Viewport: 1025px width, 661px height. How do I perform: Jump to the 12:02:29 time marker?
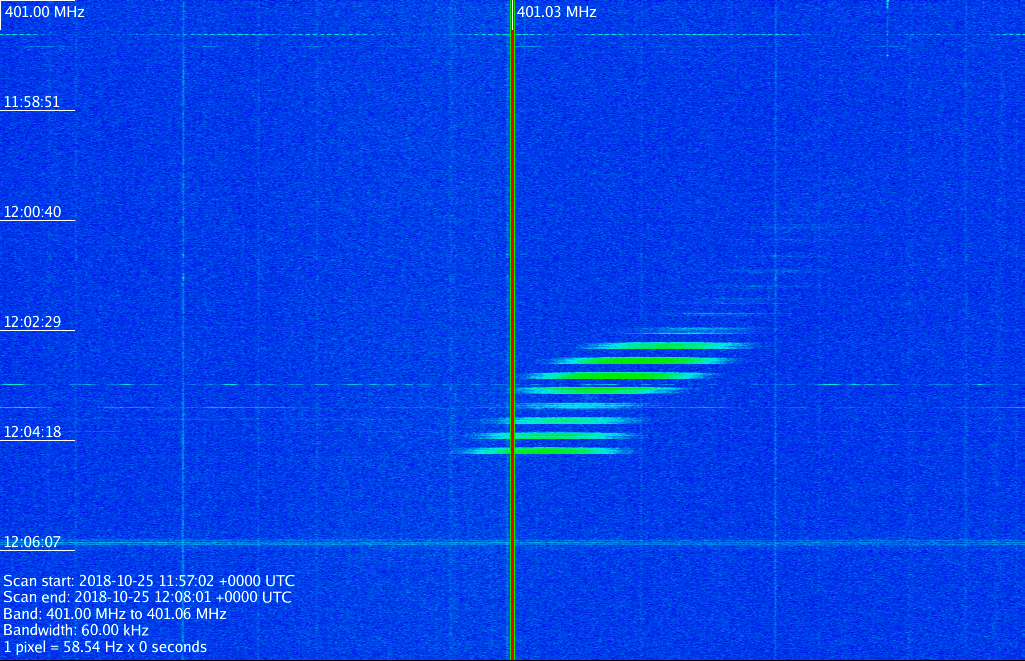(33, 322)
